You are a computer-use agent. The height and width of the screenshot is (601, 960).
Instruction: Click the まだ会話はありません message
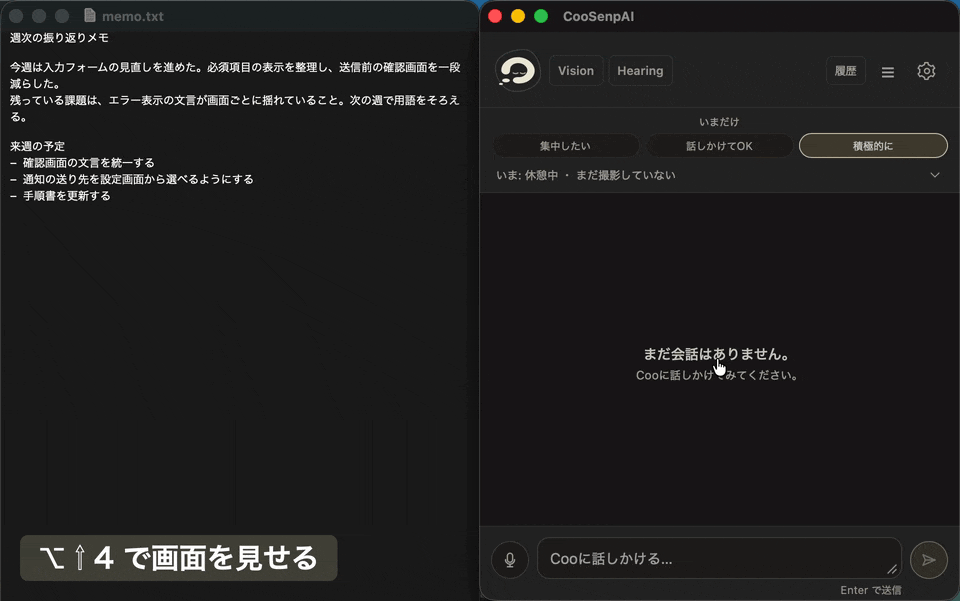[716, 354]
